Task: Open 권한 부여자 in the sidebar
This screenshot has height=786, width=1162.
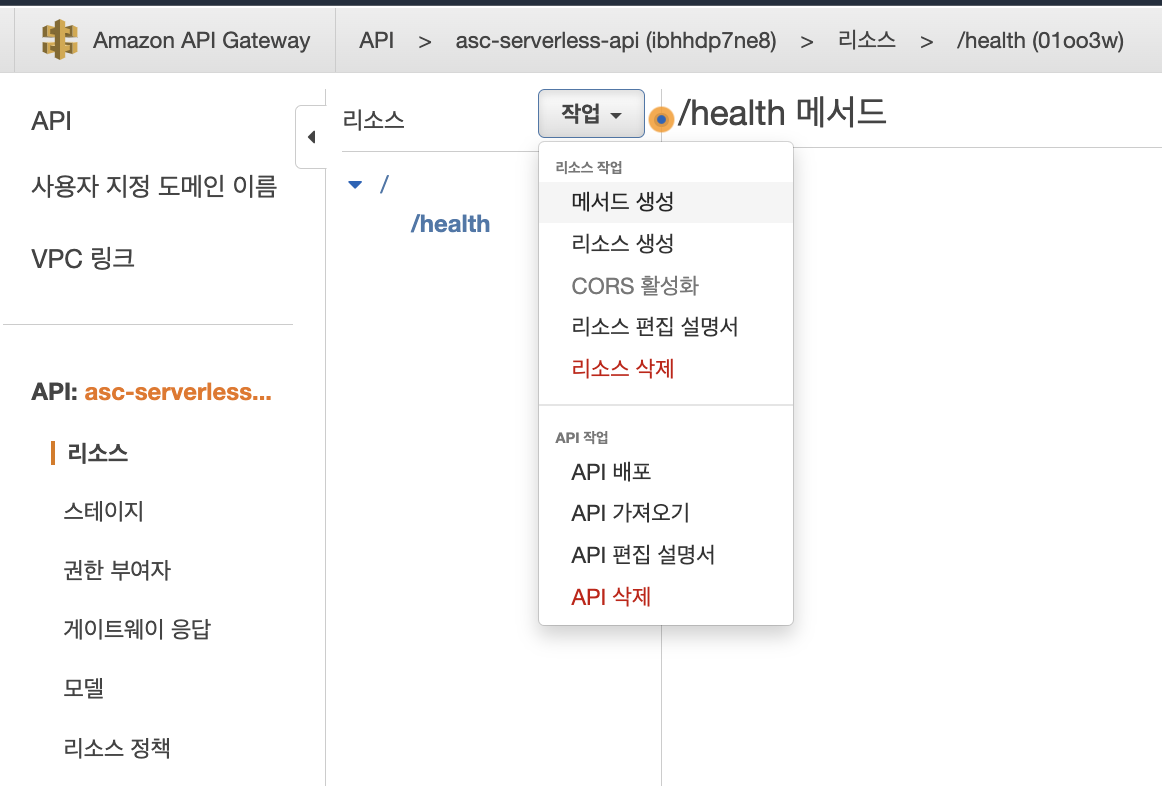Action: pos(117,570)
